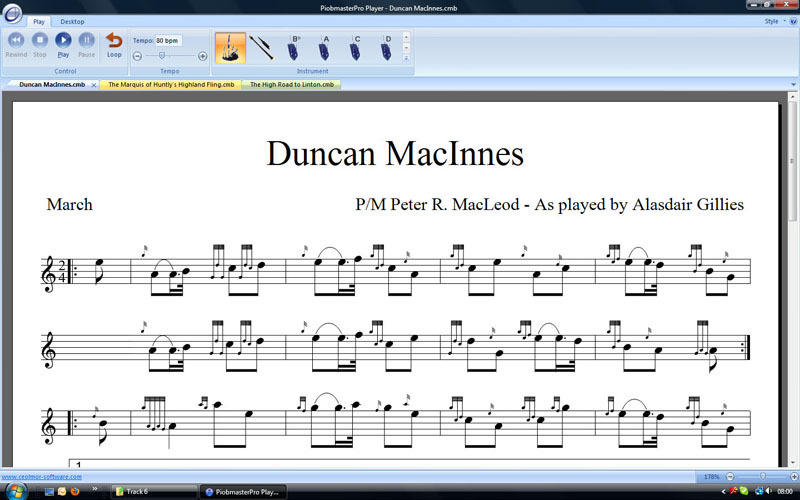Viewport: 800px width, 500px height.
Task: Select the full bagpipes instrument
Action: pos(229,47)
